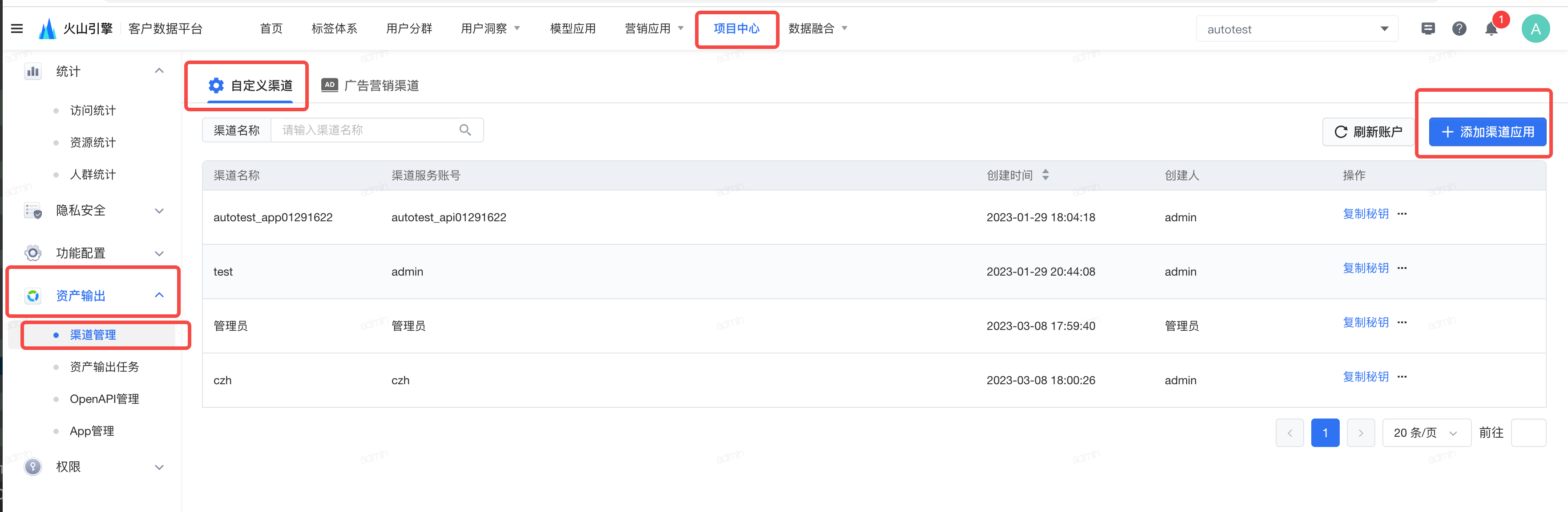Open the 用户洞察 menu dropdown
The width and height of the screenshot is (1568, 512).
pyautogui.click(x=491, y=28)
